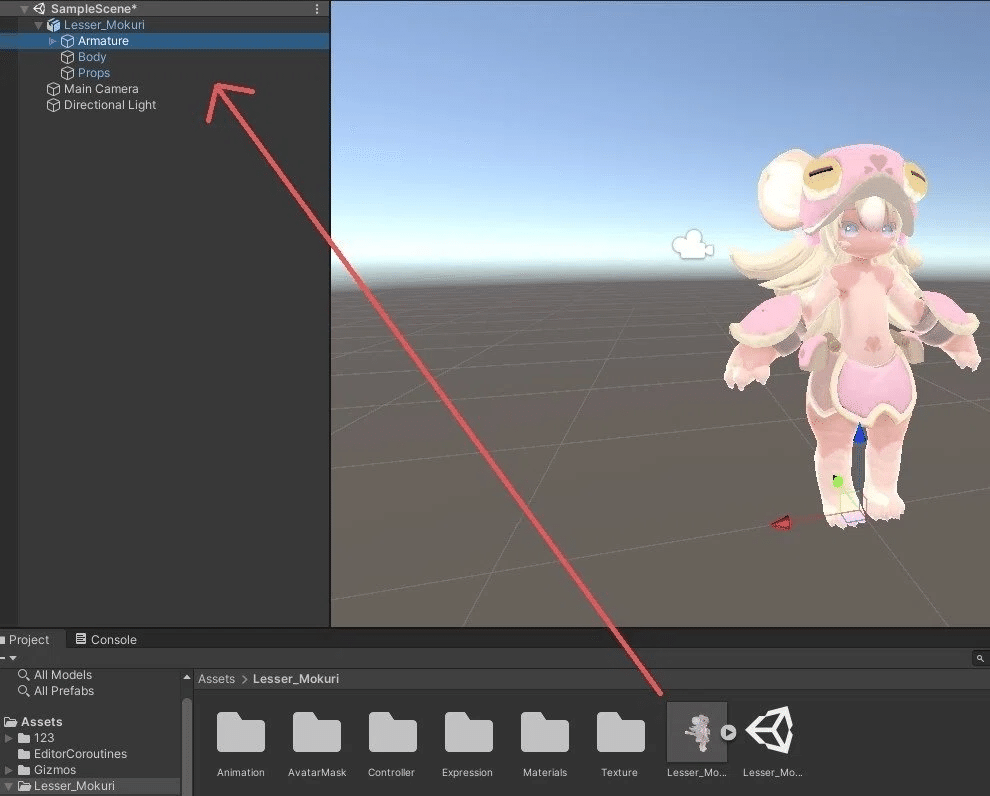
Task: Click the Directional Light cube icon
Action: pos(53,105)
